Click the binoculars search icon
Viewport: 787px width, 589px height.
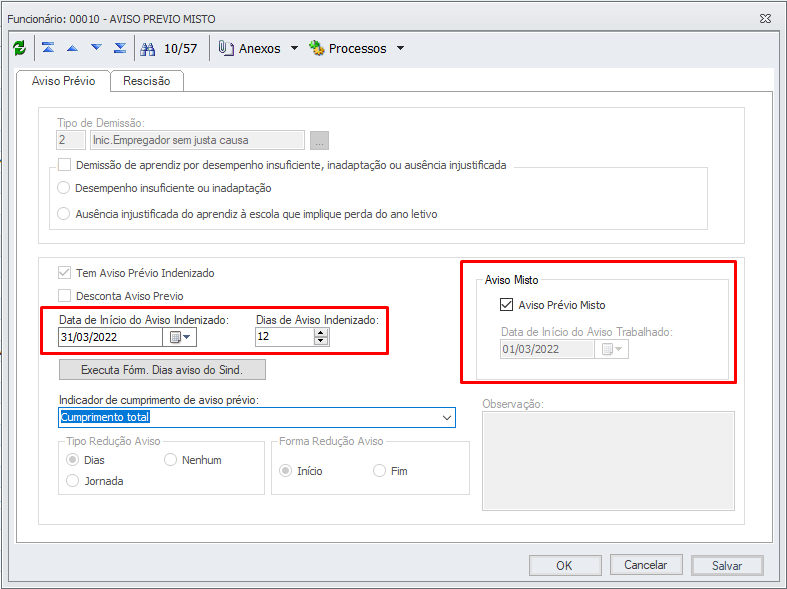148,49
